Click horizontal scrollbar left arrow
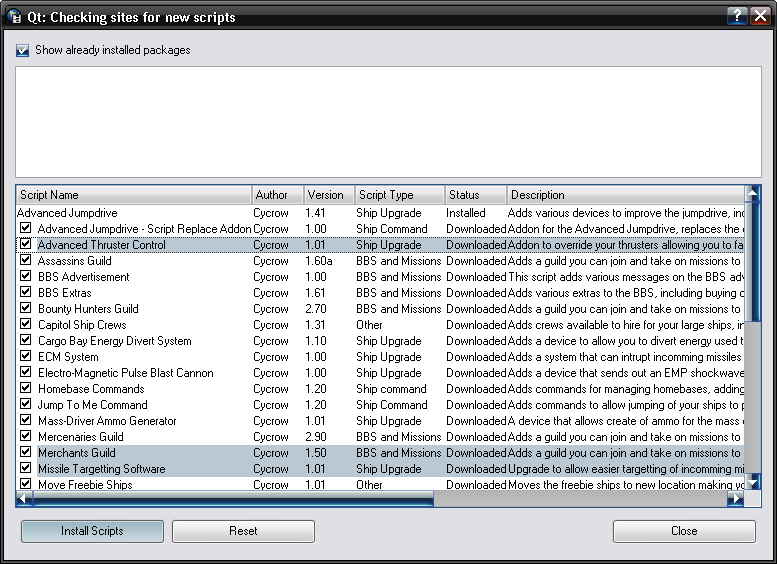Screen dimensions: 777x564 click(24, 499)
